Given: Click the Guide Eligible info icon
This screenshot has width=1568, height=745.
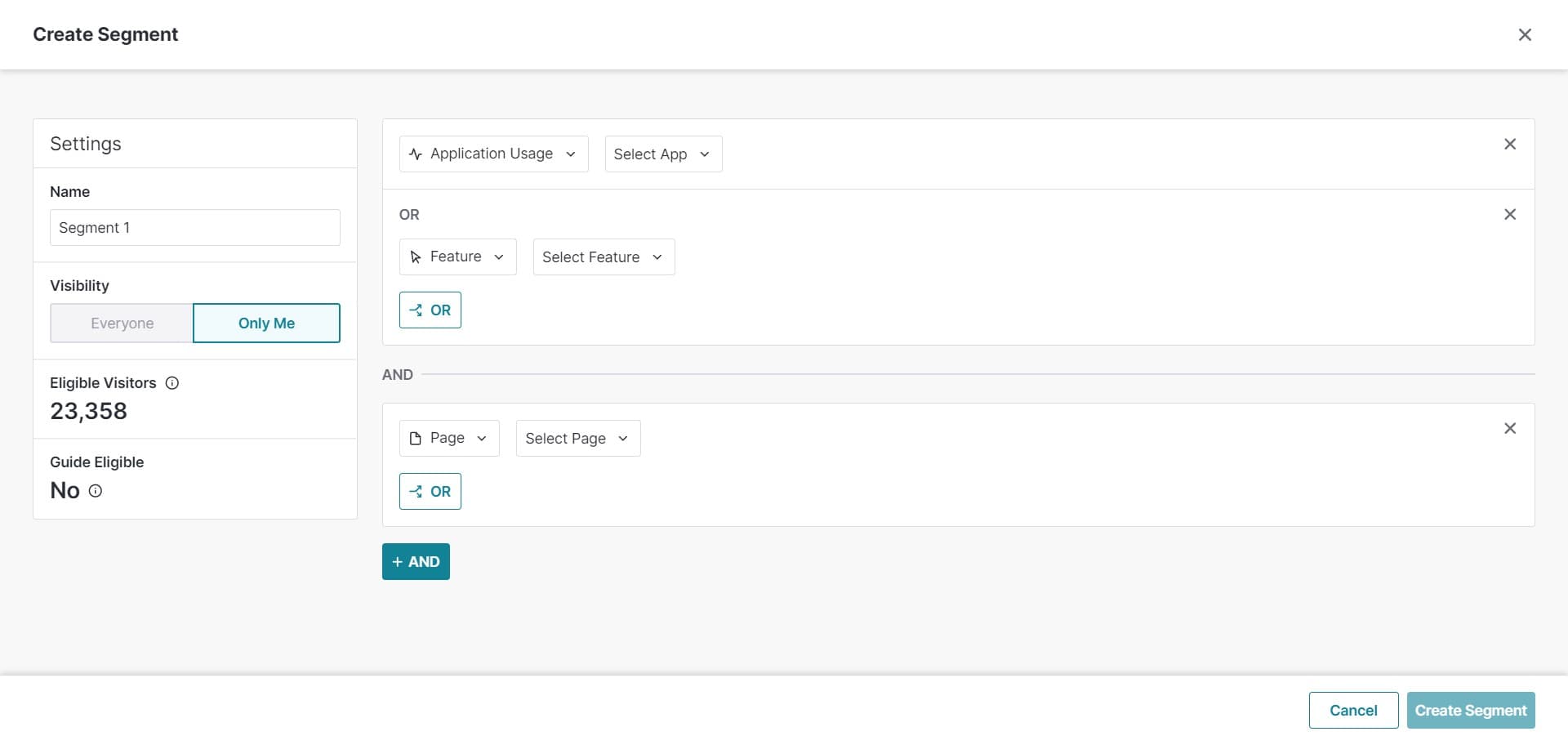Looking at the screenshot, I should tap(96, 491).
